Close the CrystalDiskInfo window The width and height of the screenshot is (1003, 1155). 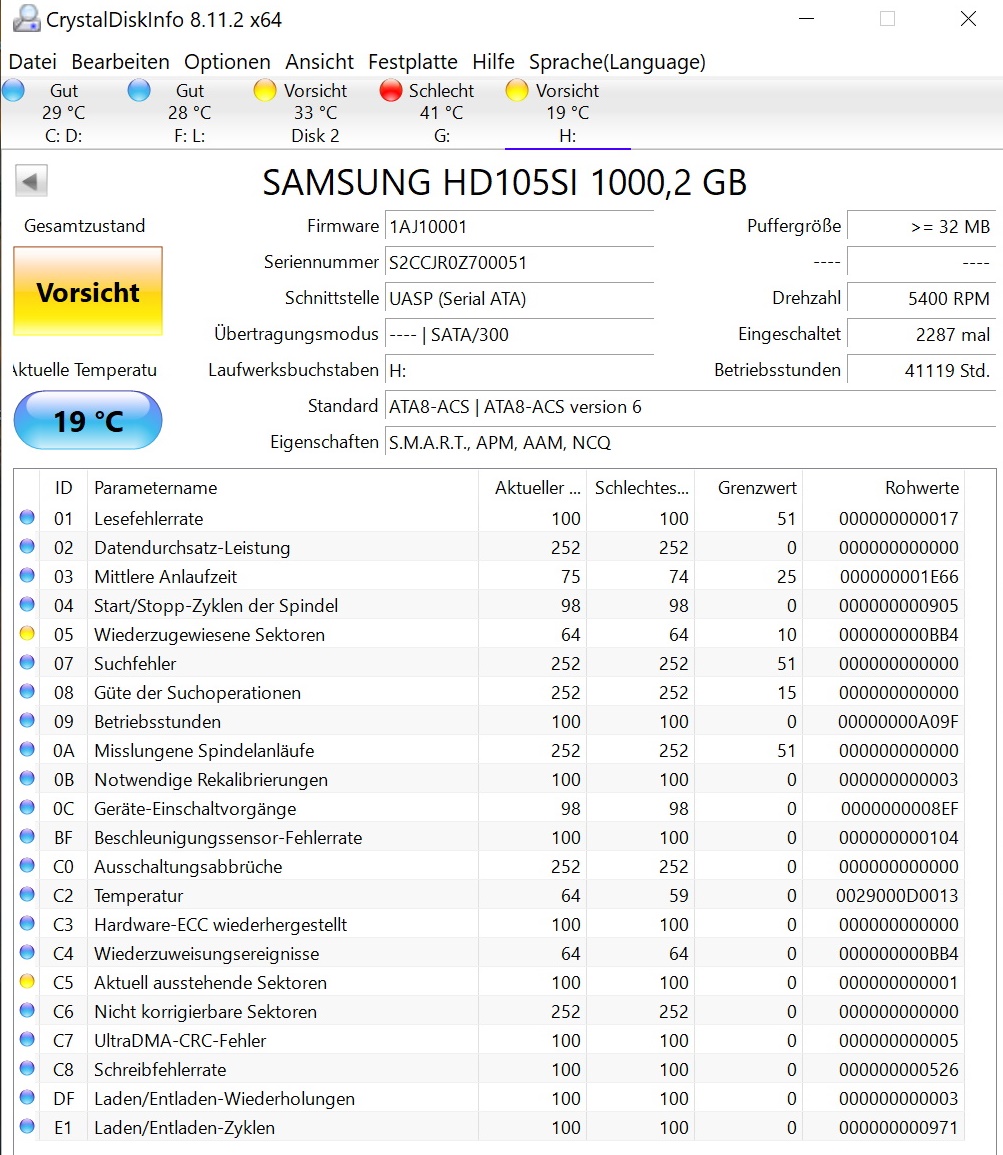(968, 18)
